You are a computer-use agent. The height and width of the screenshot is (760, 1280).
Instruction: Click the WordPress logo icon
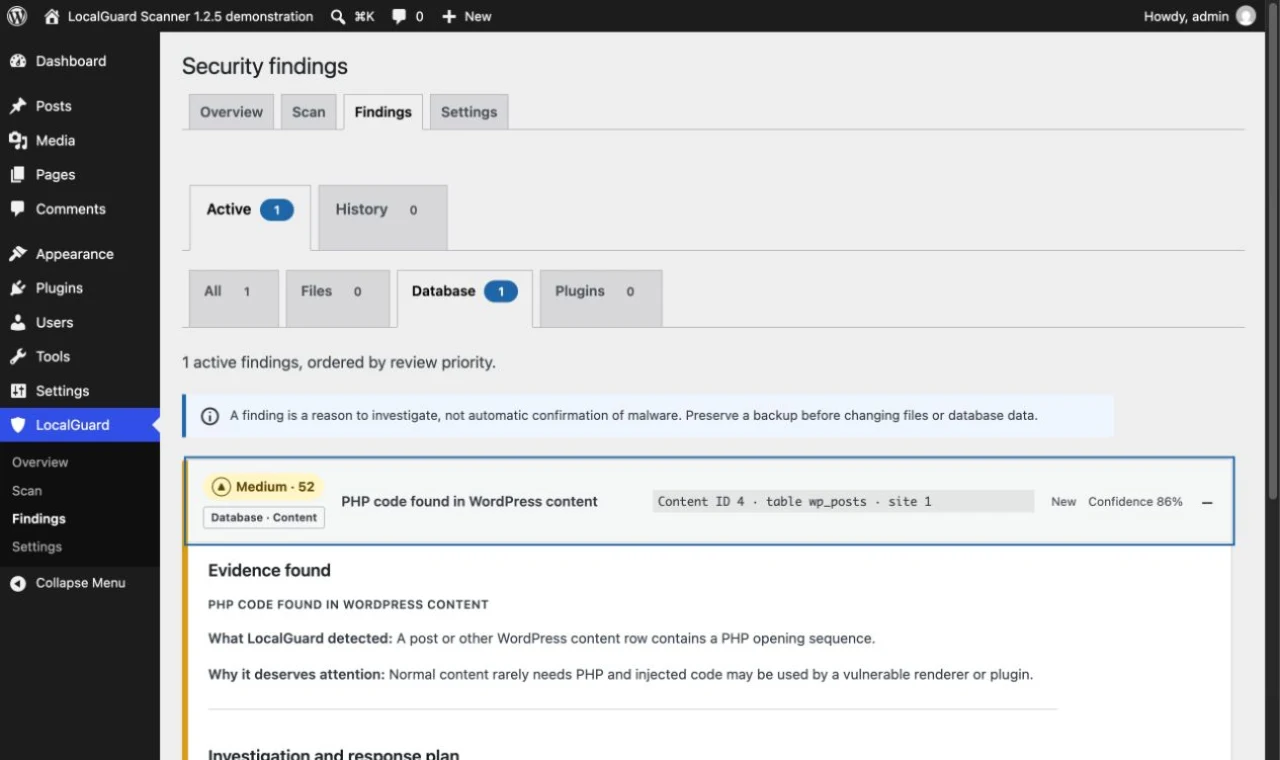17,16
